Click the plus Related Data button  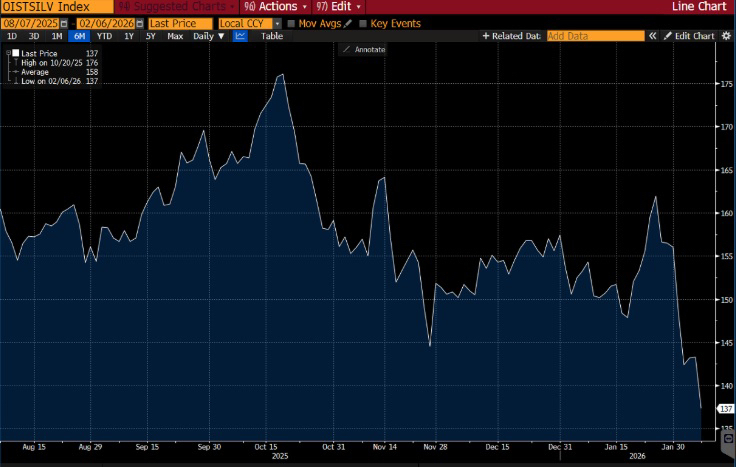click(511, 36)
